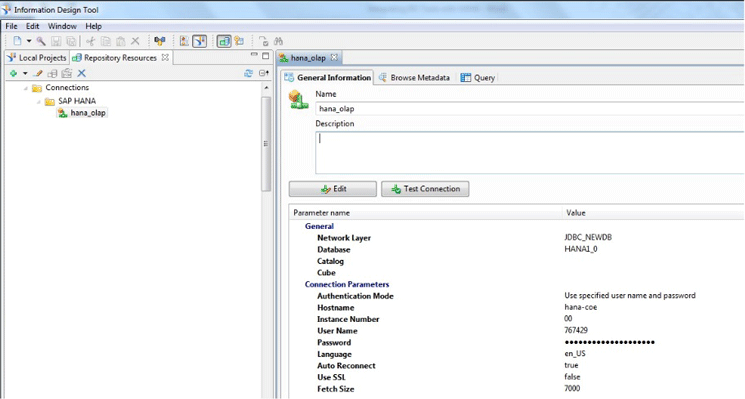Click the Authentication Mode parameter label
745x399 pixels.
tap(355, 295)
